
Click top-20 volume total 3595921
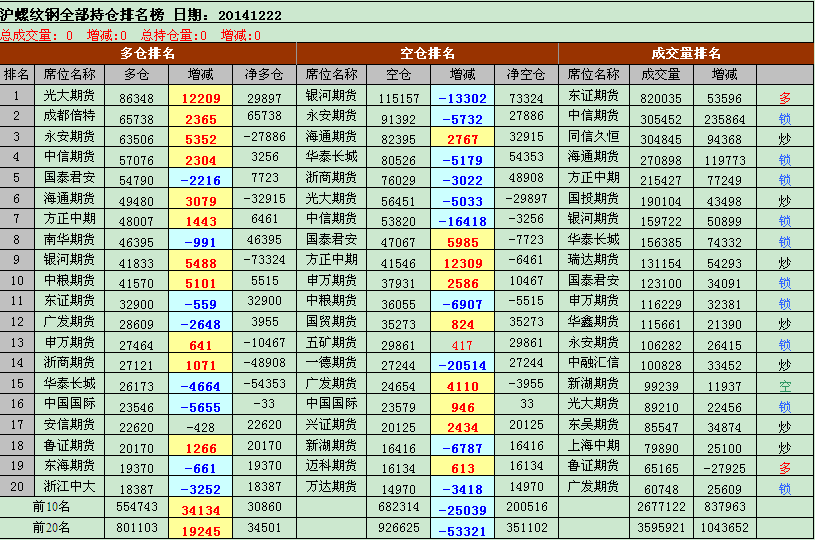point(661,528)
